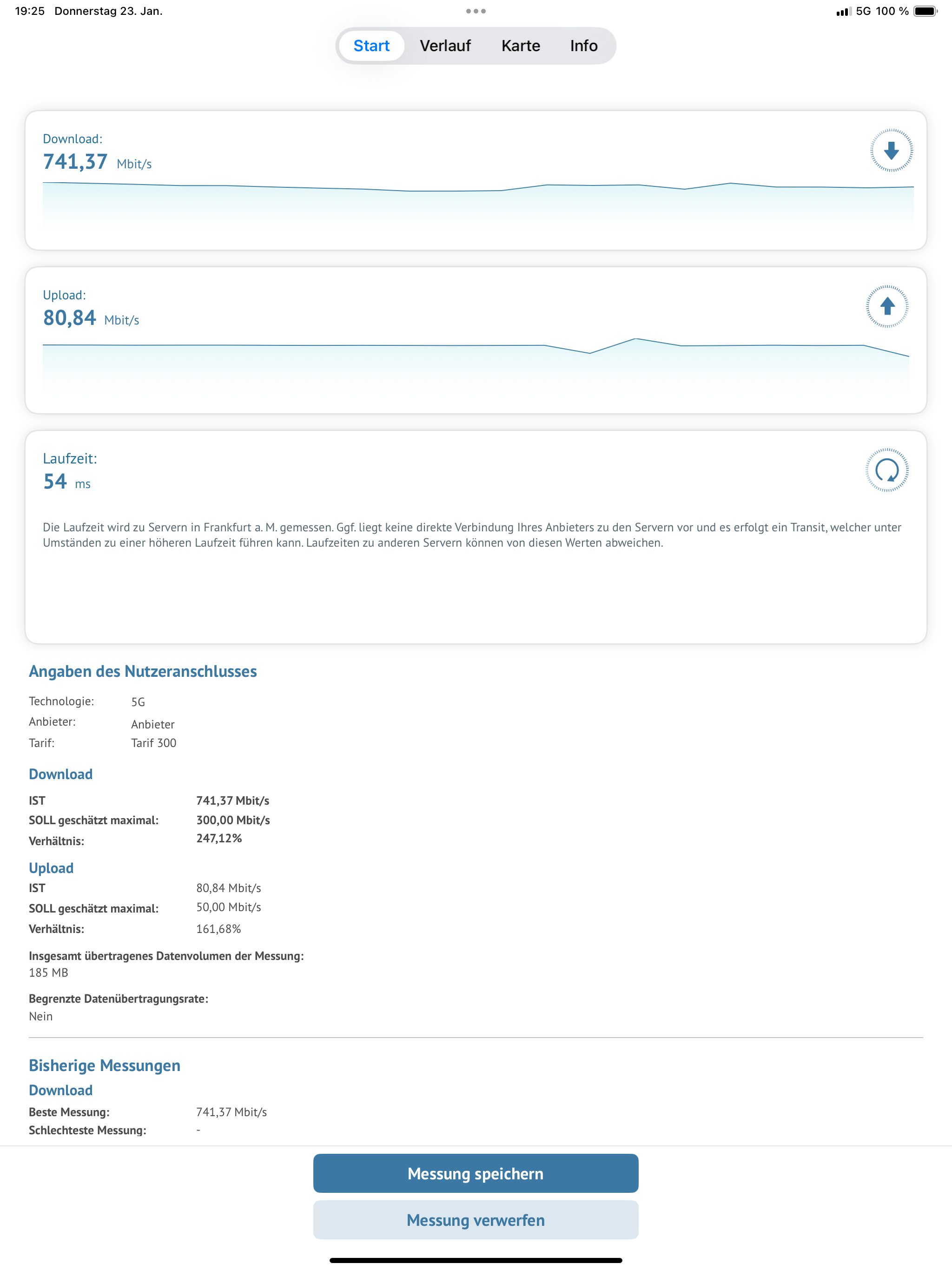Tap the 5G indicator in status bar

865,10
